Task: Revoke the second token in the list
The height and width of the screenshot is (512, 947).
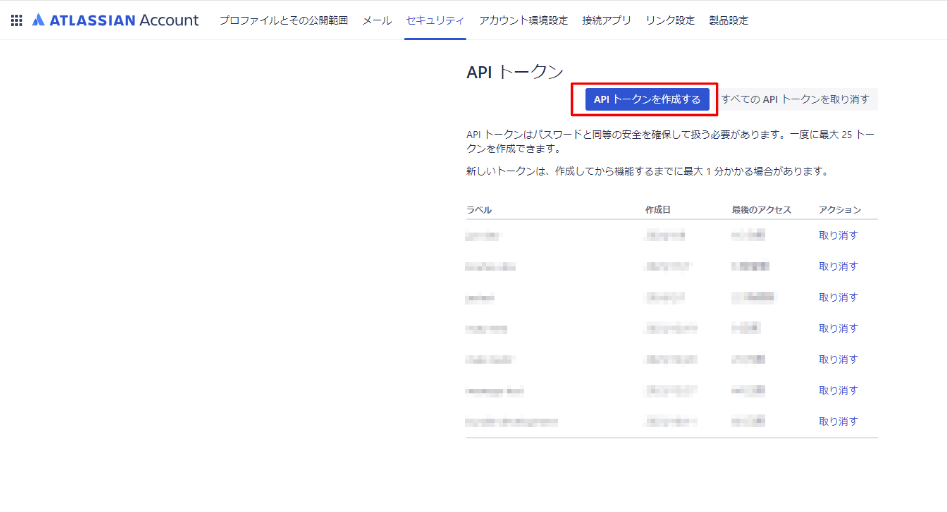Action: pos(838,266)
